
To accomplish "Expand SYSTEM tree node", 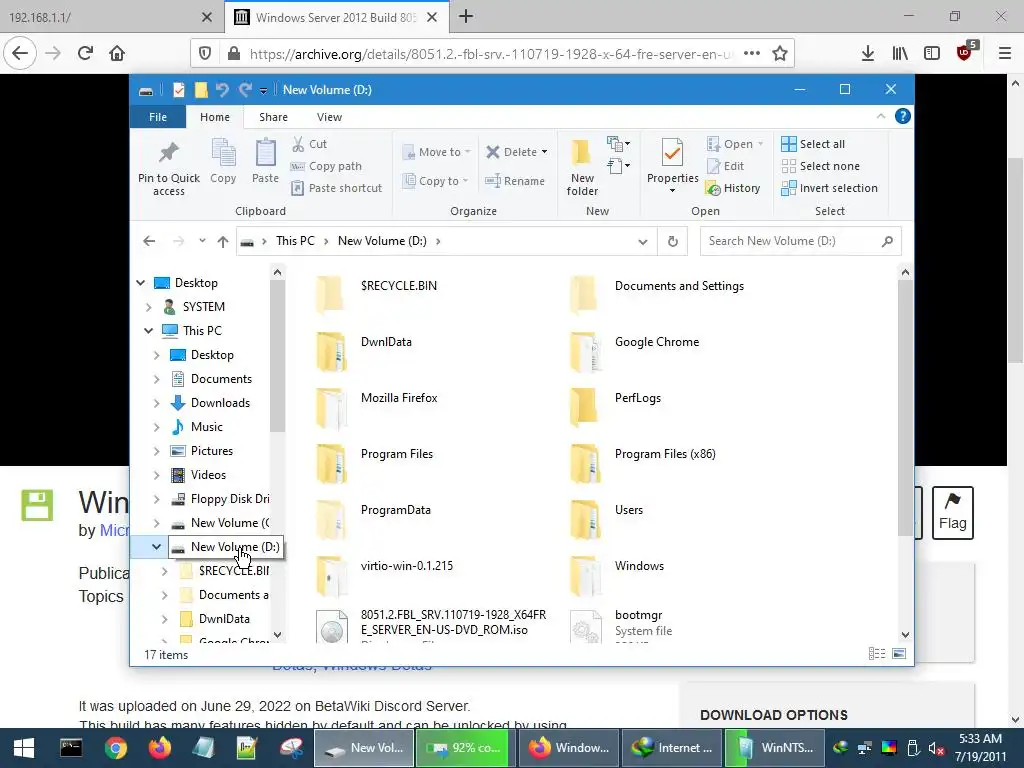I will coord(149,306).
